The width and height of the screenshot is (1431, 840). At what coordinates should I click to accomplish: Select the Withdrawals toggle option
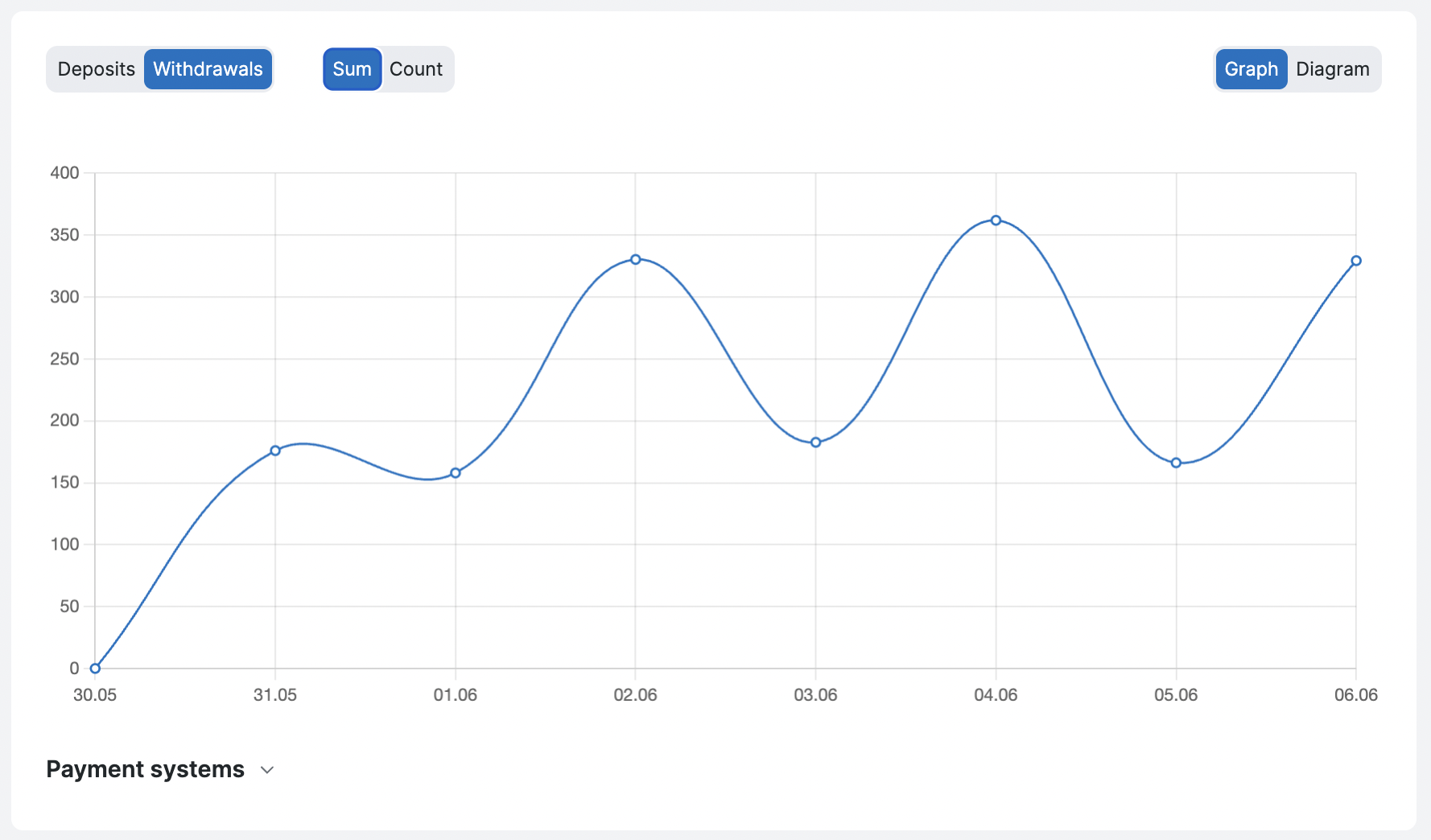(x=208, y=69)
